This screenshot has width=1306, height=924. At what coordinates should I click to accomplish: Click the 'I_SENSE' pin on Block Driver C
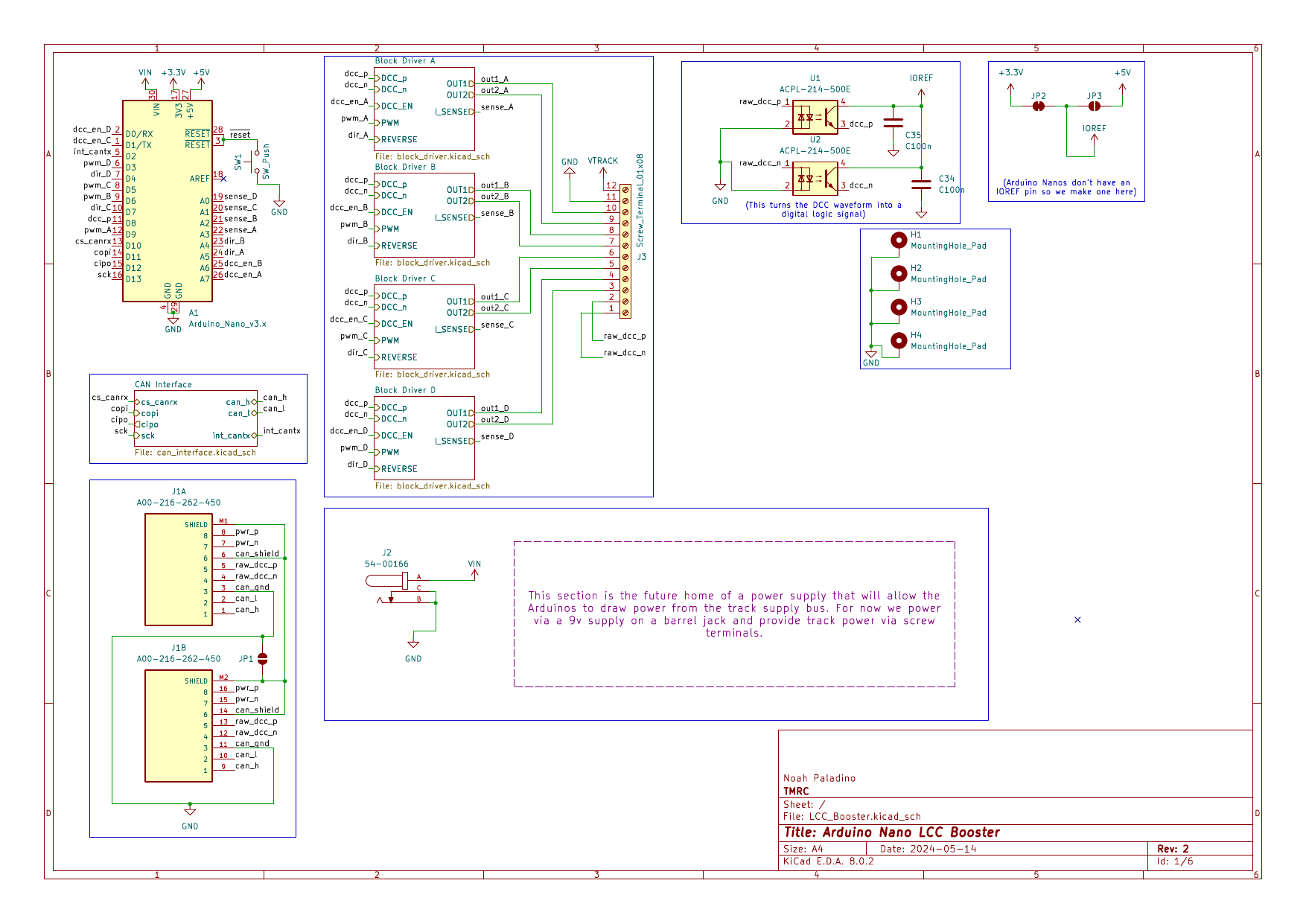click(454, 329)
